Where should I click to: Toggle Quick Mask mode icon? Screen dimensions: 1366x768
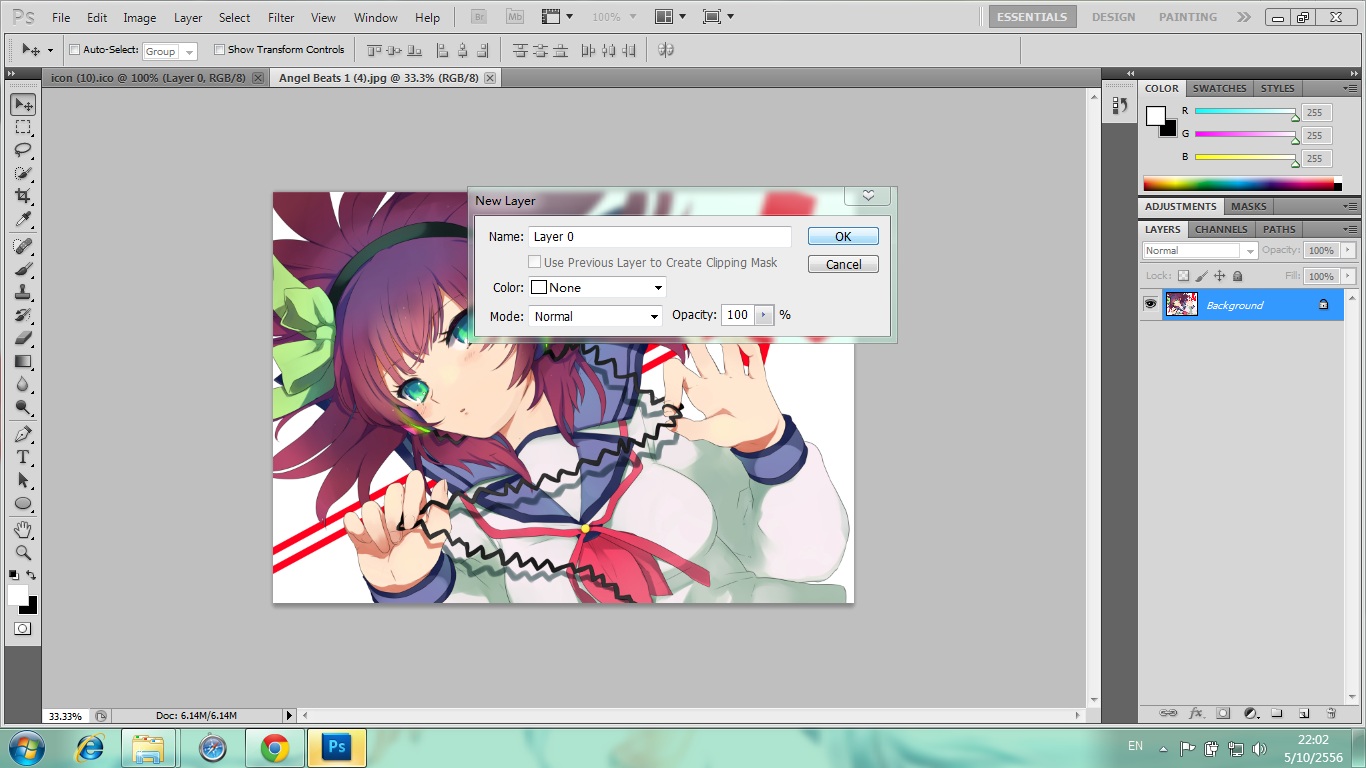coord(22,628)
